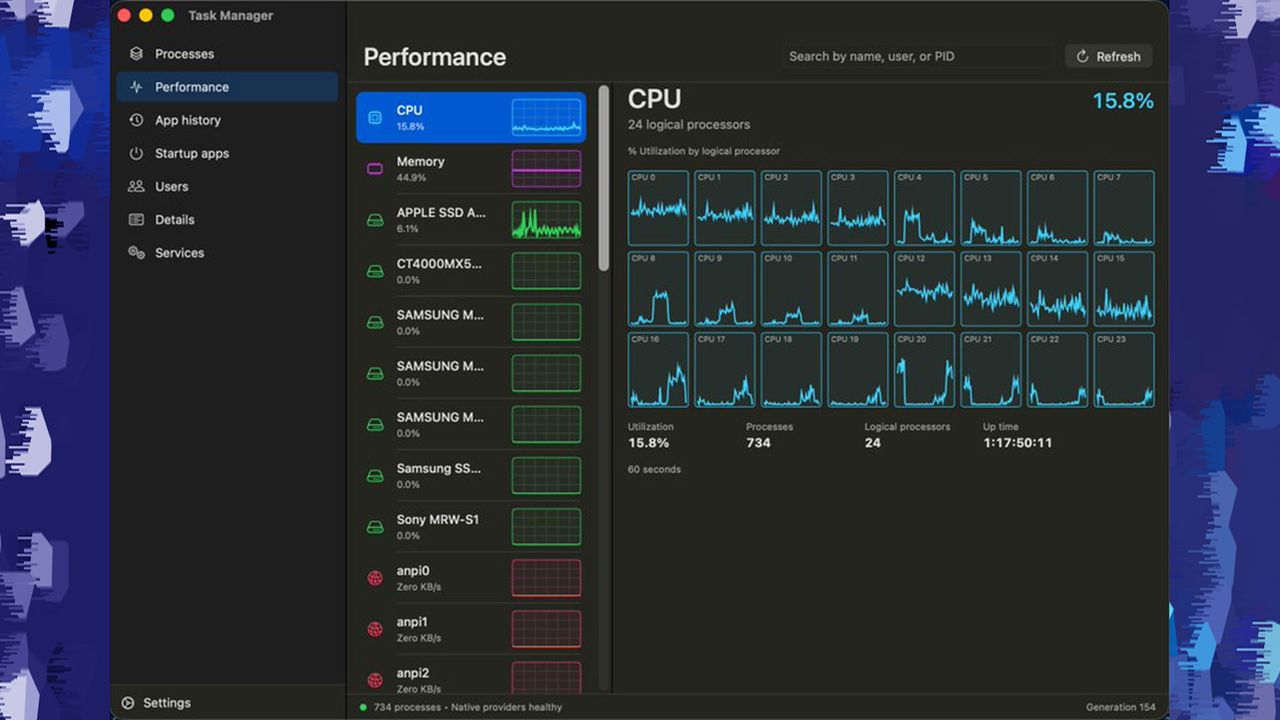This screenshot has height=720, width=1280.
Task: Click the Details list icon
Action: click(x=136, y=219)
